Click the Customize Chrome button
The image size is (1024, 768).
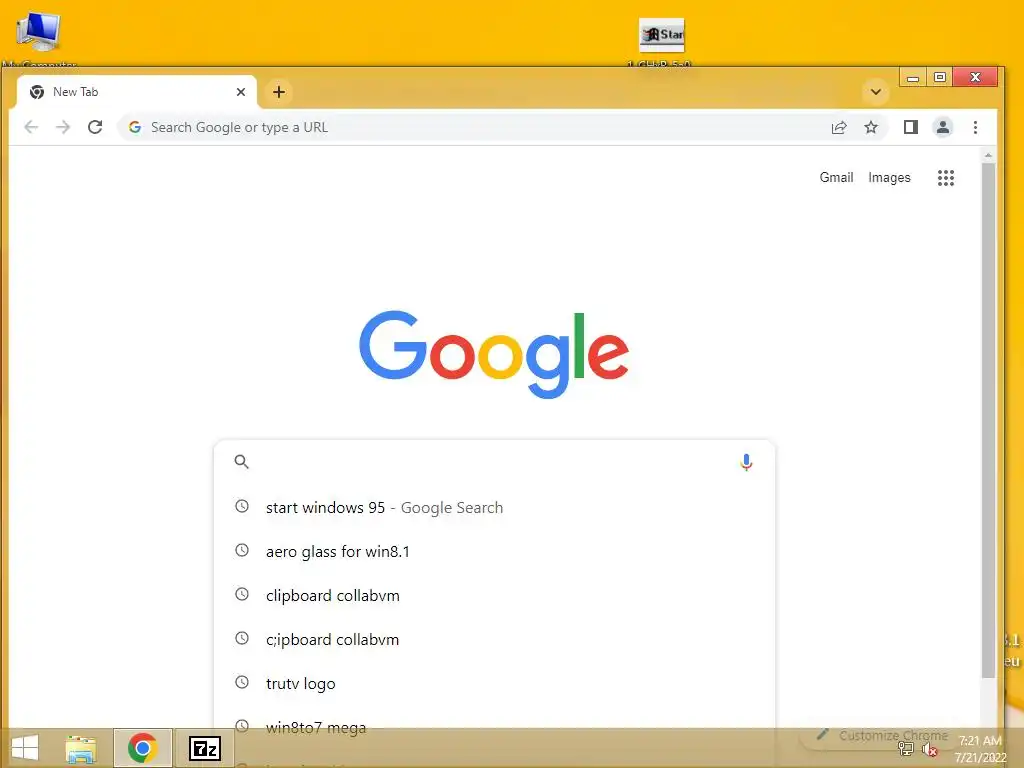pos(883,735)
